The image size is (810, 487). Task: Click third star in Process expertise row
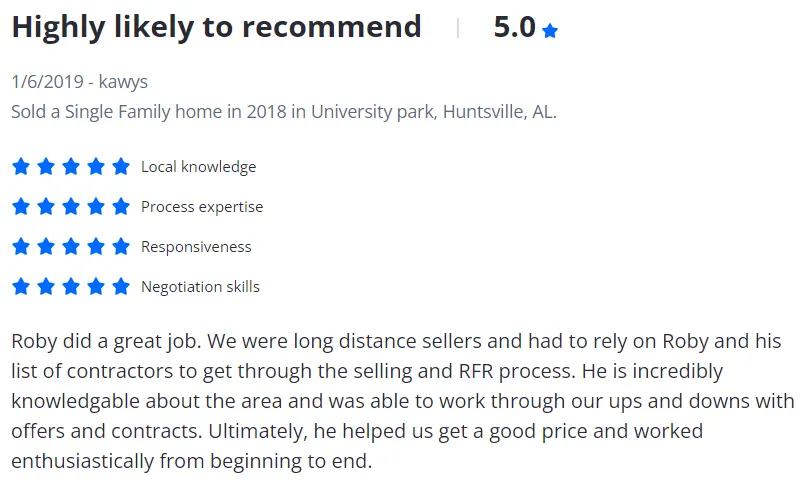[x=71, y=207]
